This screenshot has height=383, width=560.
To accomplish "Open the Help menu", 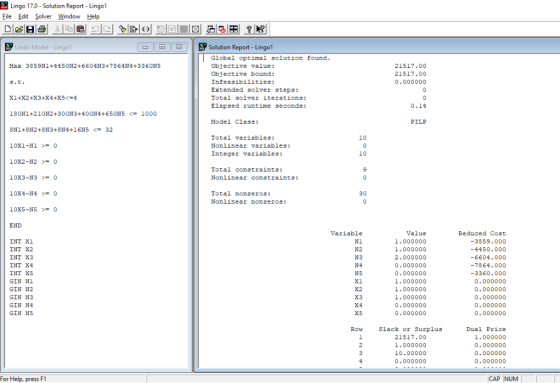I will [x=93, y=16].
